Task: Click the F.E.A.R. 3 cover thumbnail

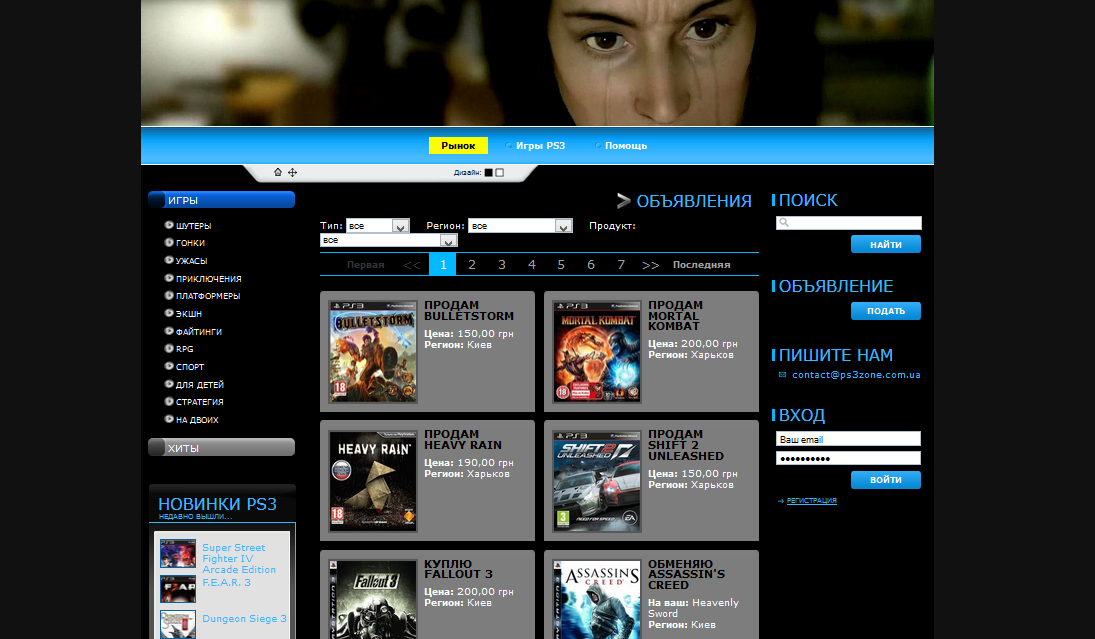Action: pos(177,589)
